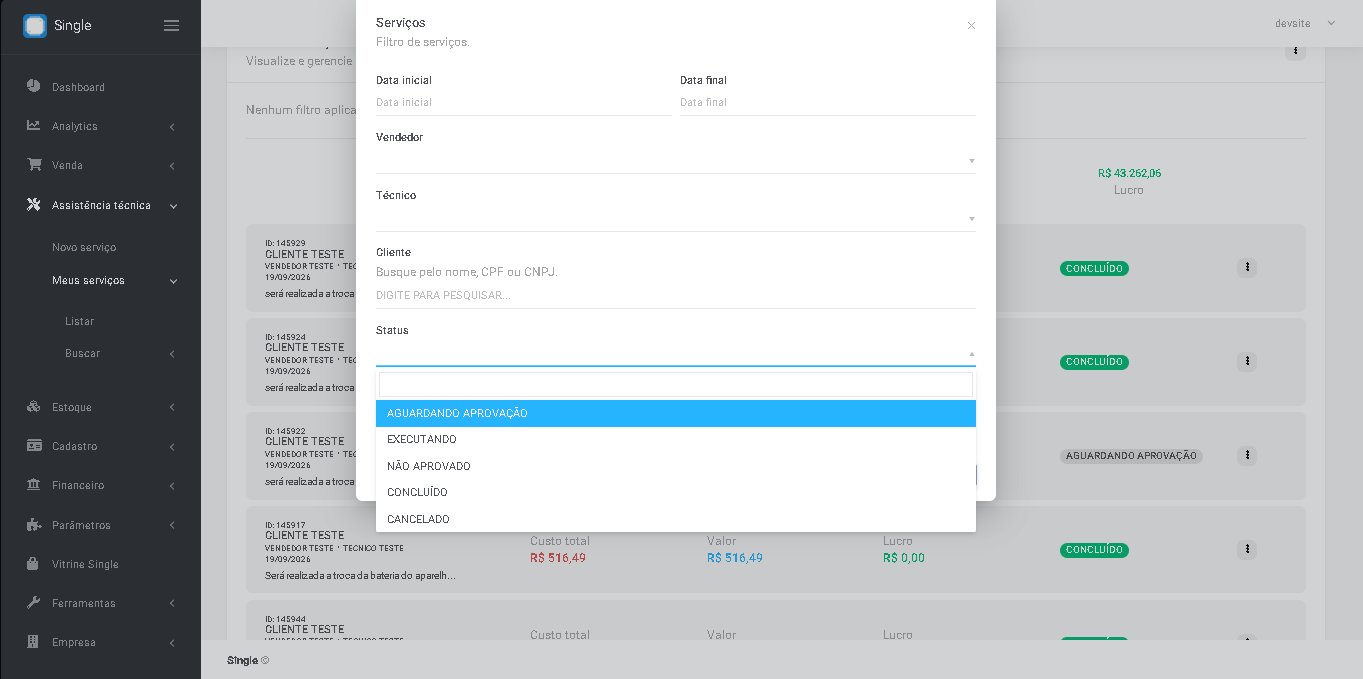This screenshot has width=1363, height=679.
Task: Toggle the hamburger sidebar menu
Action: pyautogui.click(x=171, y=26)
